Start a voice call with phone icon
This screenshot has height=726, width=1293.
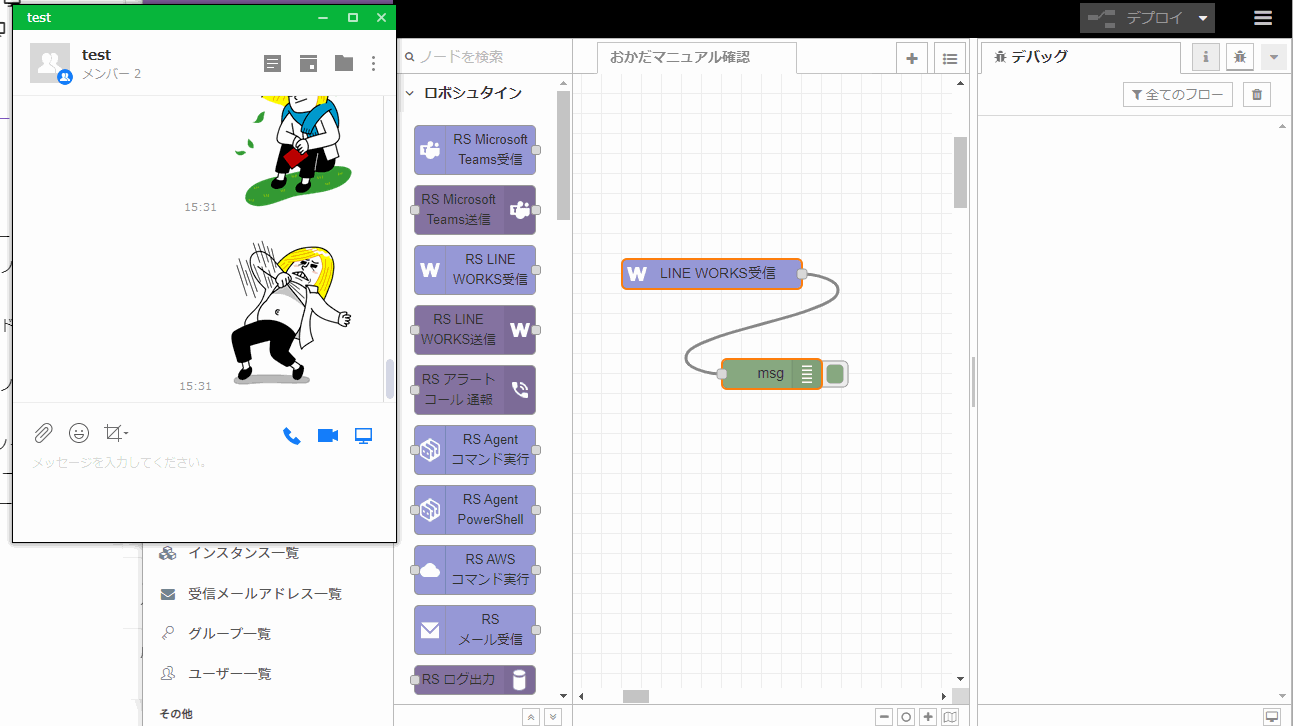(x=292, y=435)
